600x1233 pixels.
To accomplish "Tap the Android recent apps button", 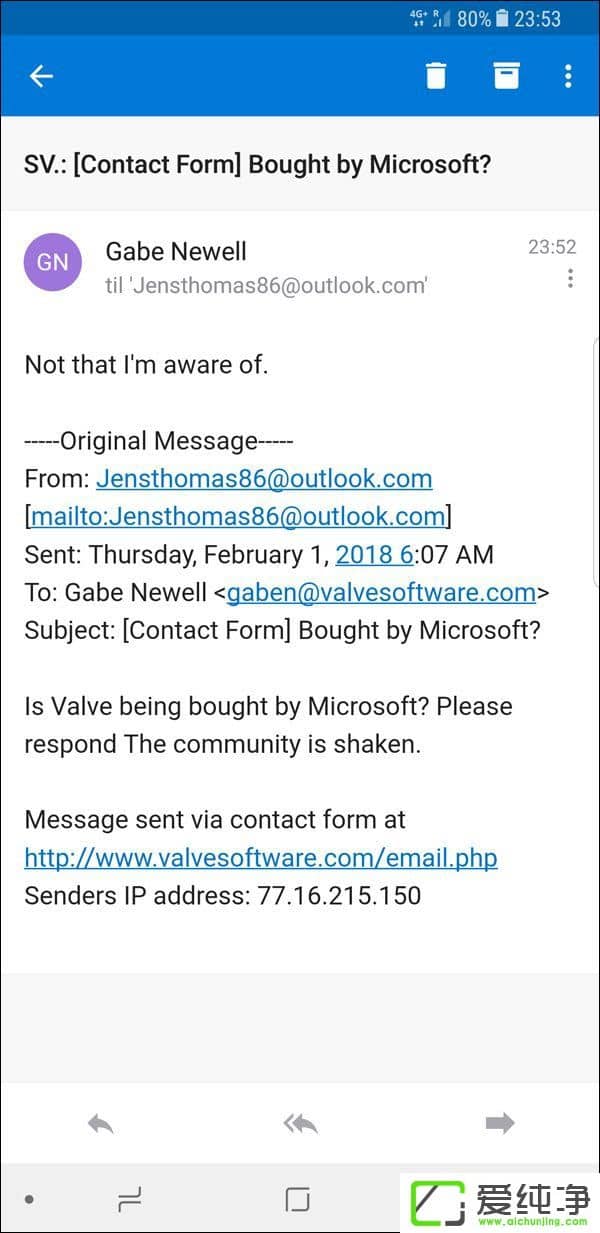I will click(x=130, y=1199).
